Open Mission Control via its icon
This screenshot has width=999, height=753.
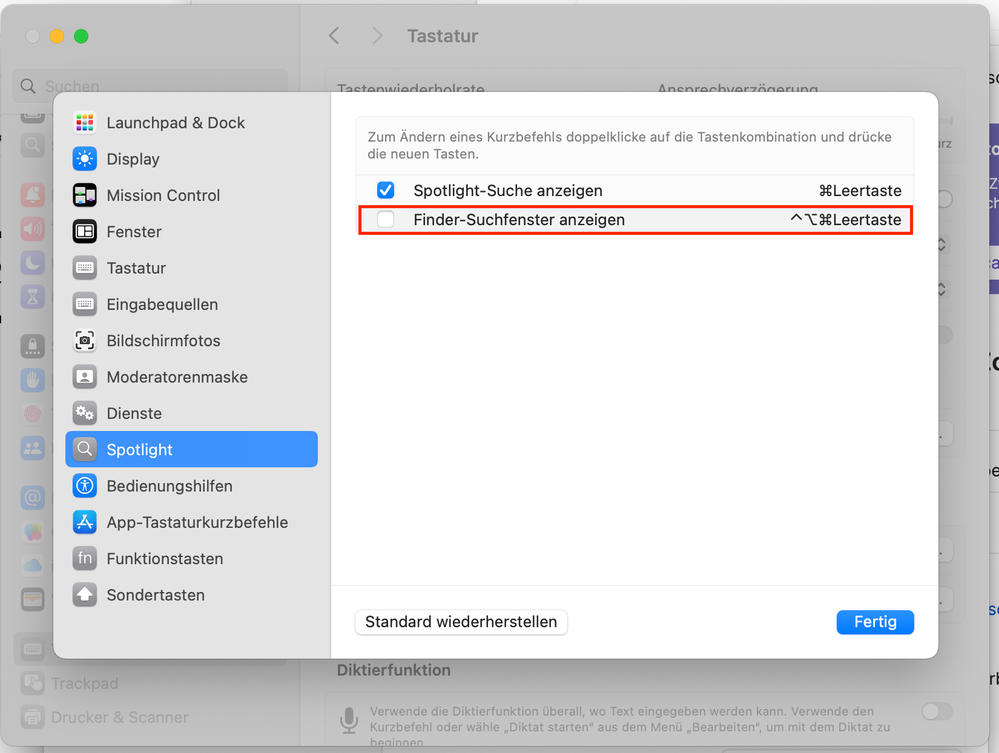(85, 195)
